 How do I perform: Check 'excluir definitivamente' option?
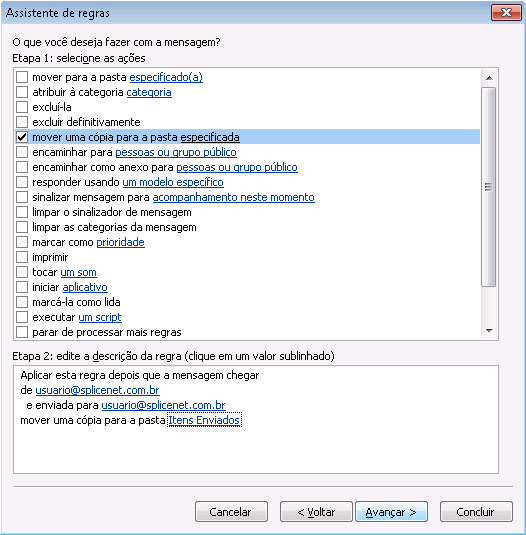pyautogui.click(x=22, y=122)
